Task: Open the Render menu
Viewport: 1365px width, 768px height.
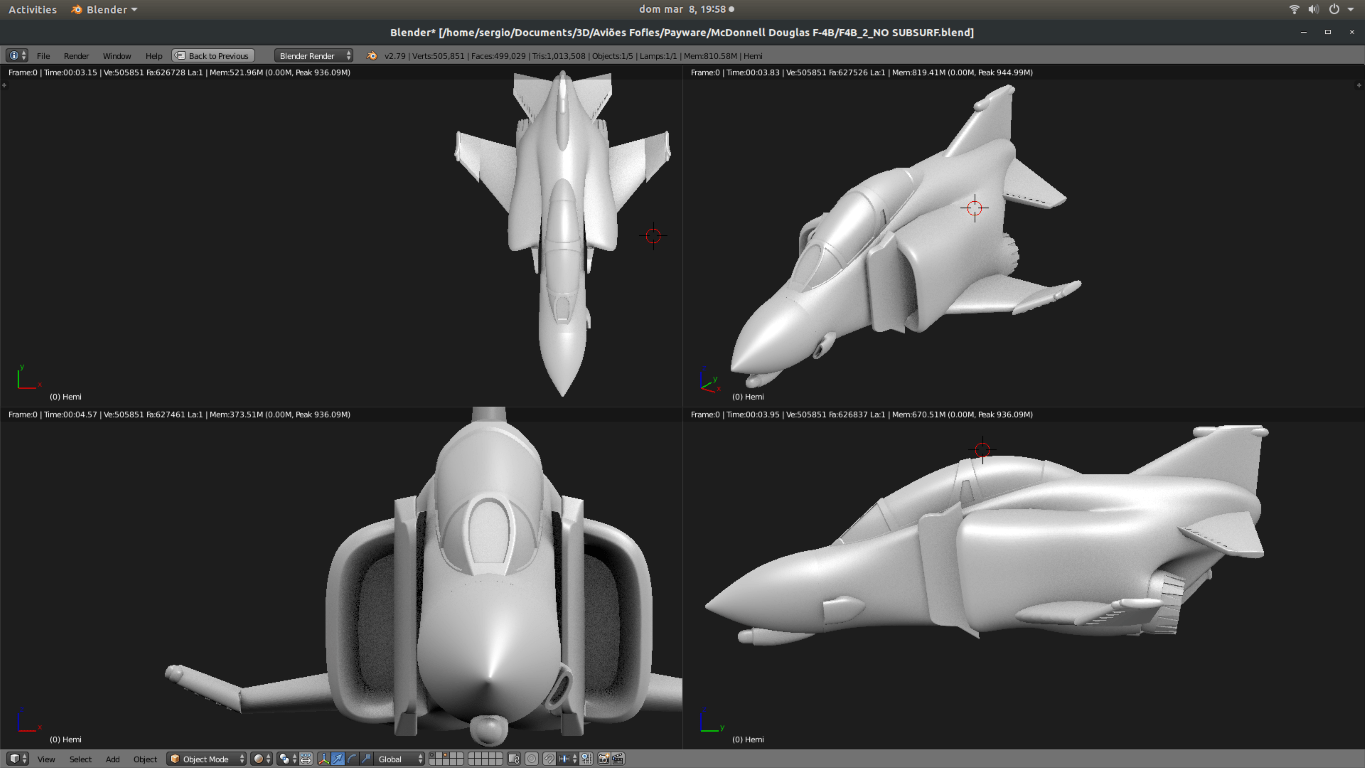Action: 76,56
